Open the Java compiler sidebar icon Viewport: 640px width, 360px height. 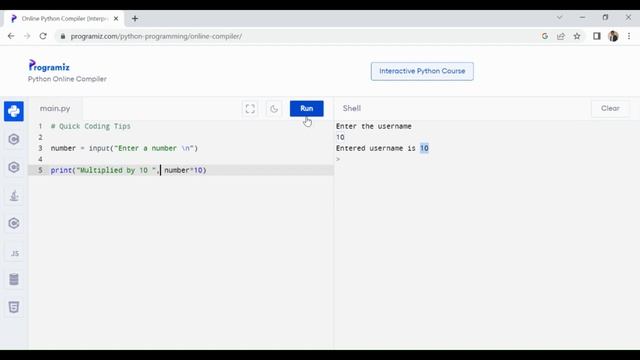point(14,196)
